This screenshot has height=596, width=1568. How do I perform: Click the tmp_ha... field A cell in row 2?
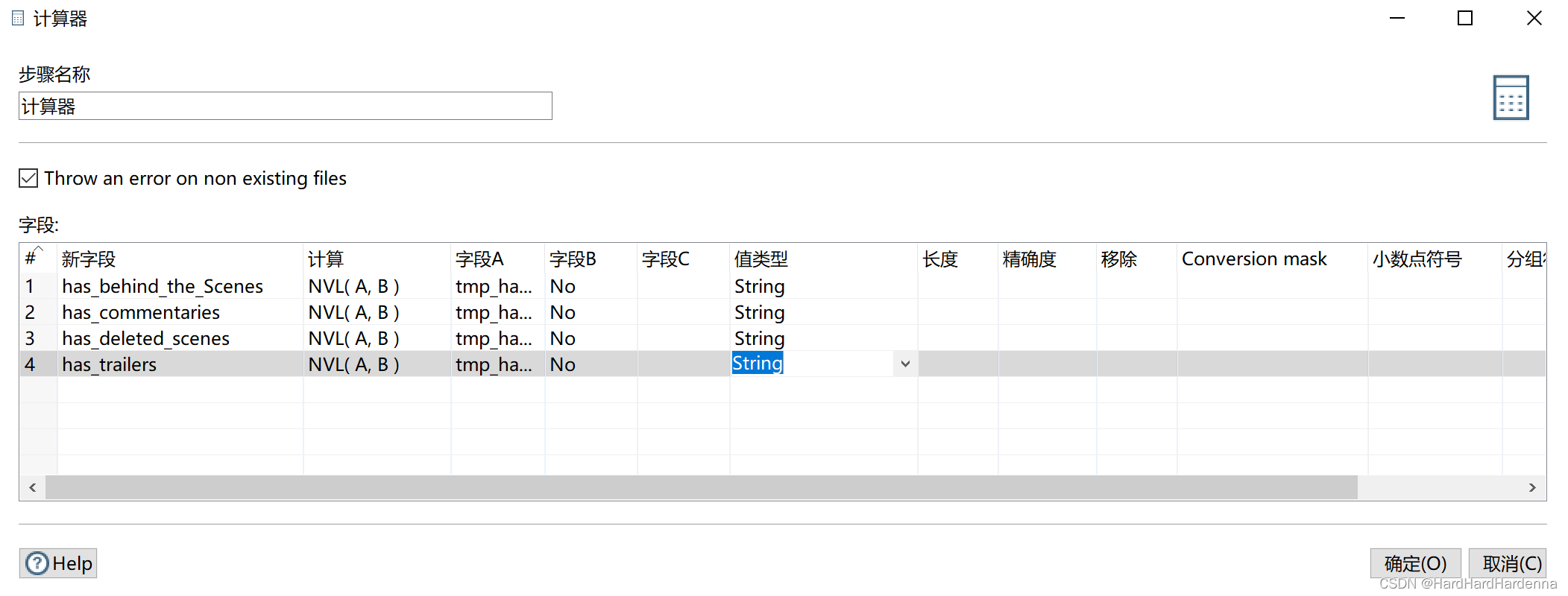[498, 312]
